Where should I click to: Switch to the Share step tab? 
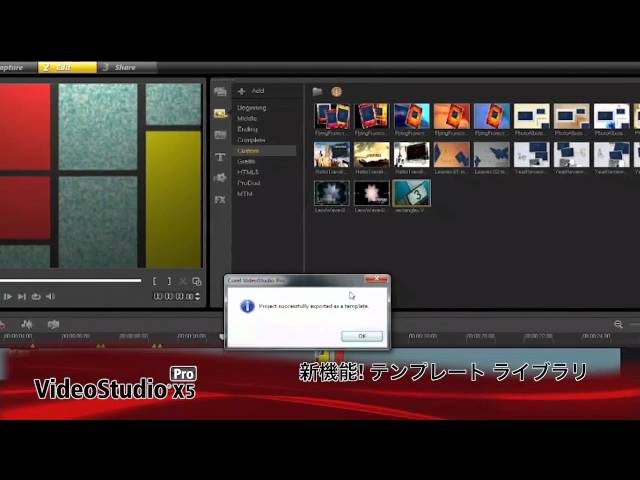(x=127, y=67)
